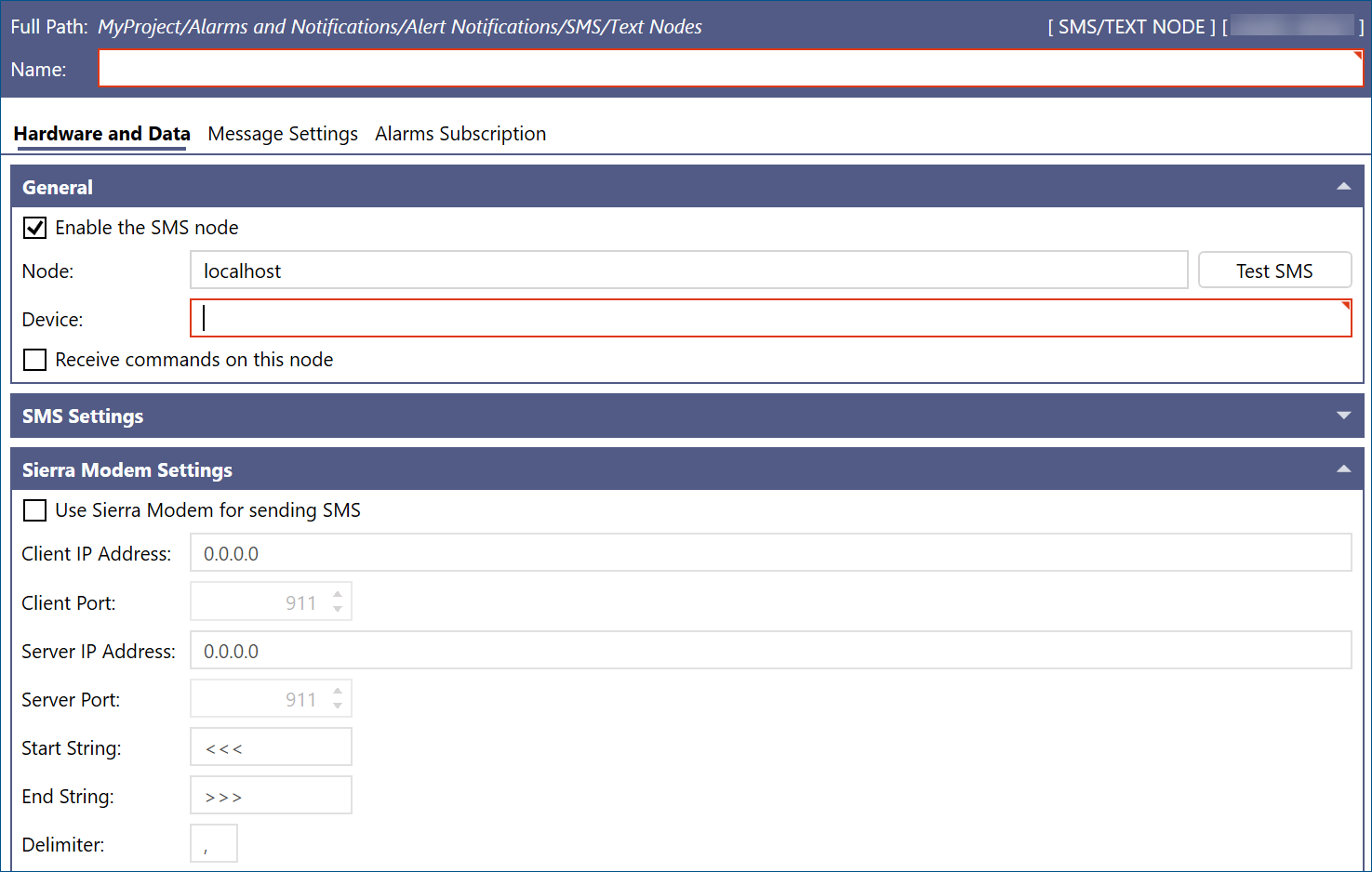Collapse the Sierra Modem Settings section
Viewport: 1372px width, 872px height.
tap(1343, 469)
